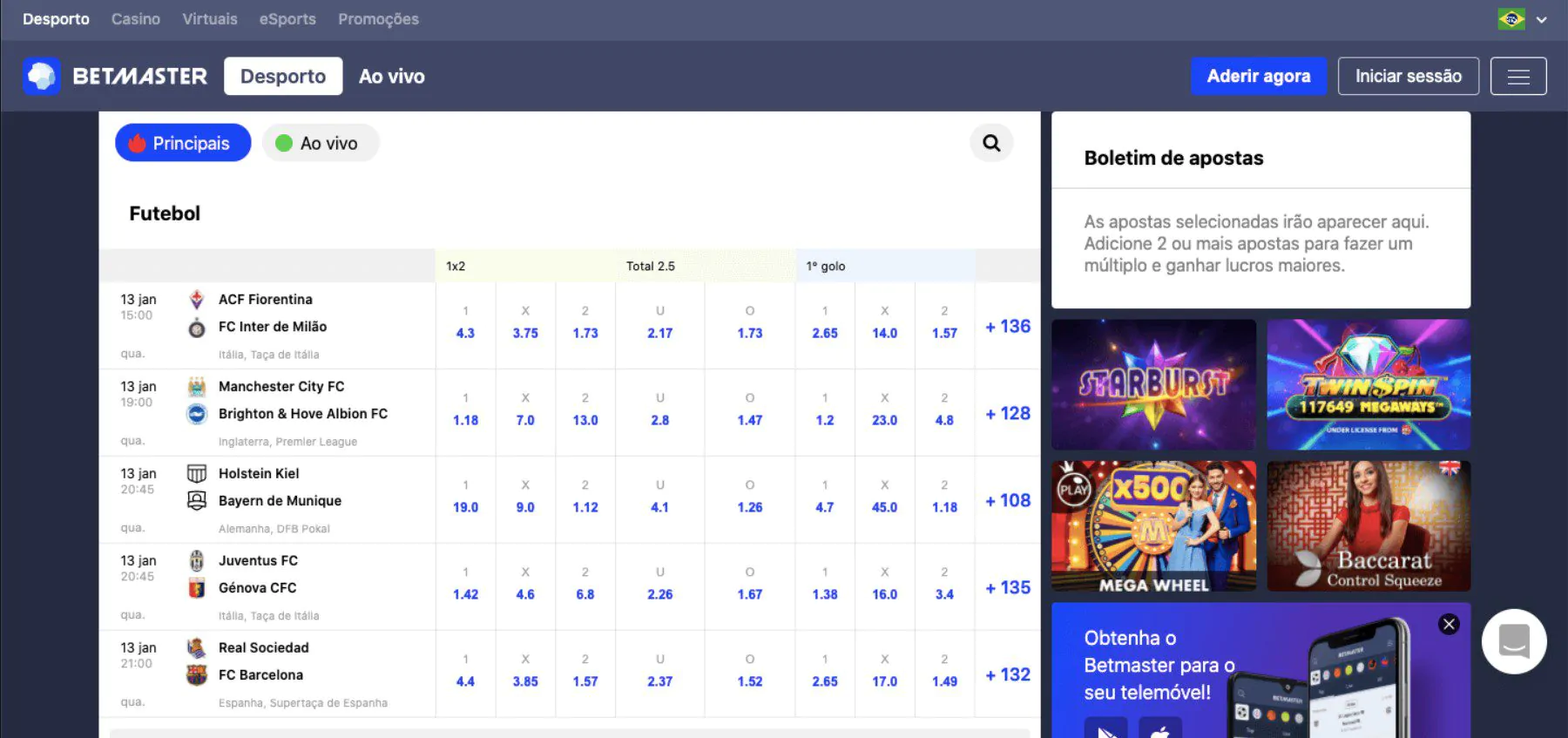
Task: Expand the language chevron dropdown
Action: point(1542,19)
